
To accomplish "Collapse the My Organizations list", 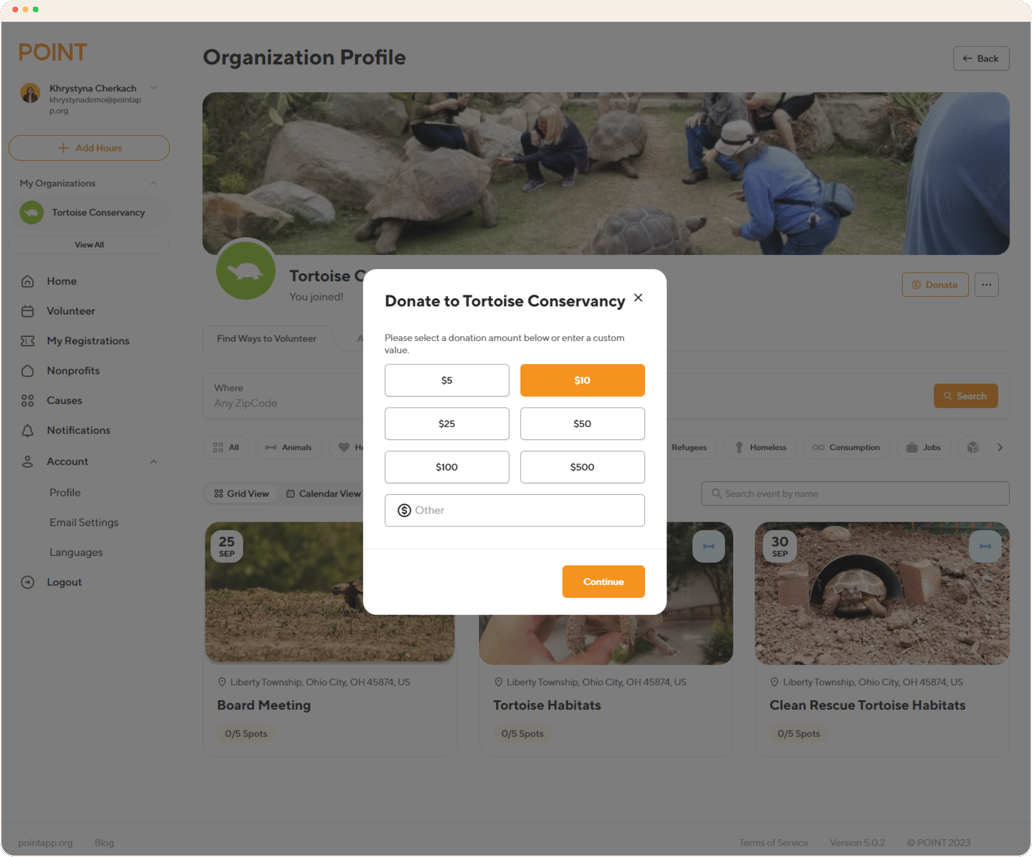I will coord(154,184).
